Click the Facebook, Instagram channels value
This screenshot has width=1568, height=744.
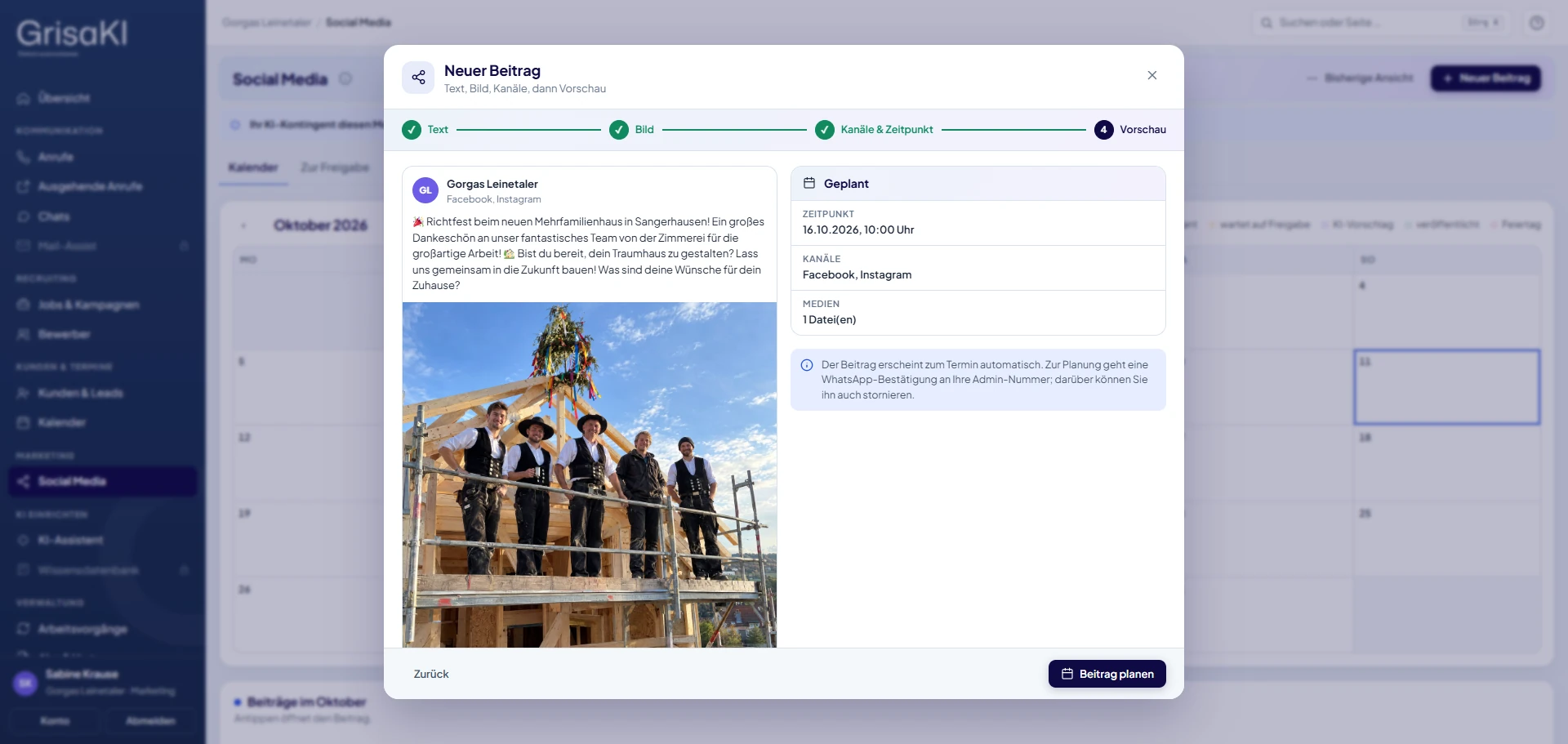[857, 275]
